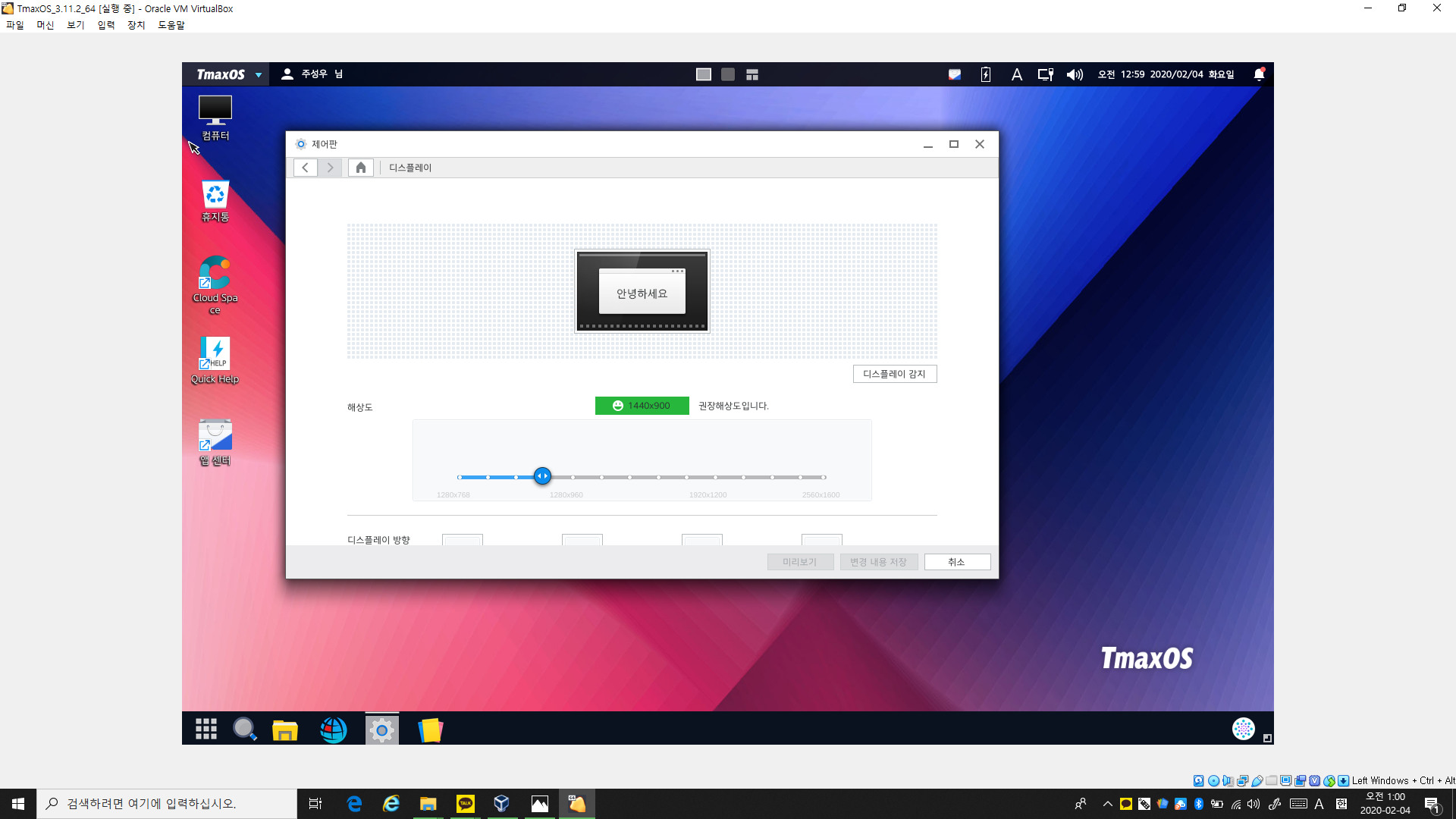The width and height of the screenshot is (1456, 819).
Task: Open the notification bell in TmaxOS panel
Action: click(1259, 74)
